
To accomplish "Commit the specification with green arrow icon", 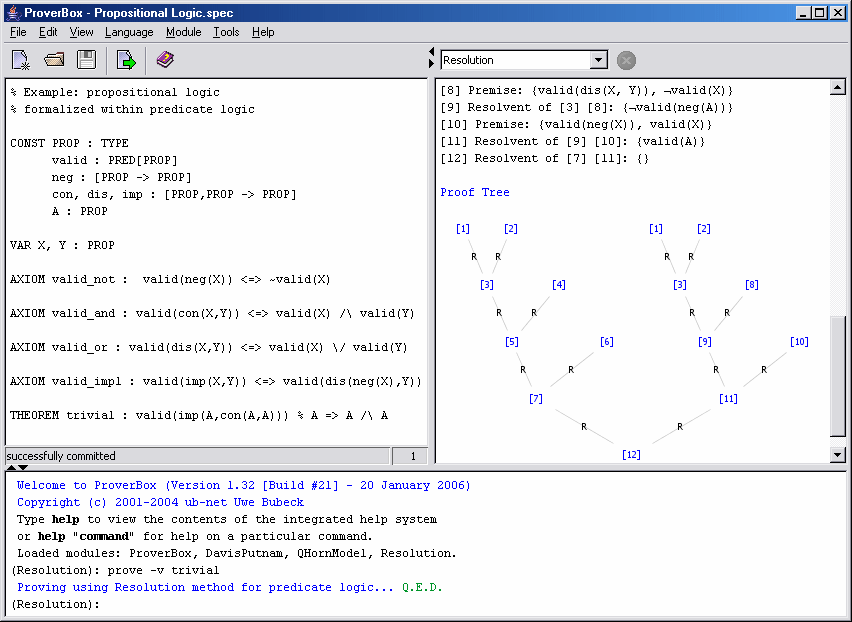I will 126,60.
